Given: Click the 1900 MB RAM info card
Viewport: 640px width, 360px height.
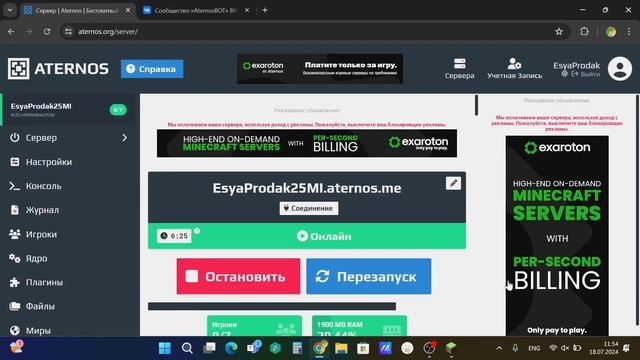Looking at the screenshot, I should 359,326.
